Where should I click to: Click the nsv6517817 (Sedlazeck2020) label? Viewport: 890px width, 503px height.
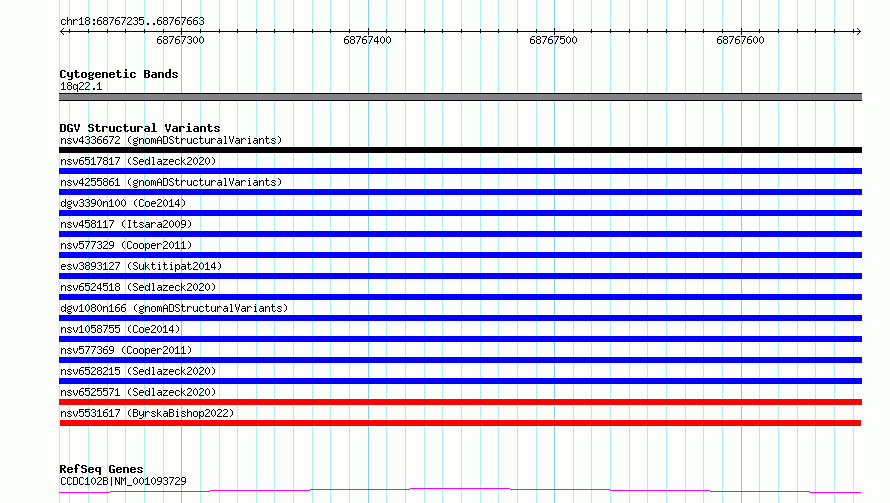point(138,161)
